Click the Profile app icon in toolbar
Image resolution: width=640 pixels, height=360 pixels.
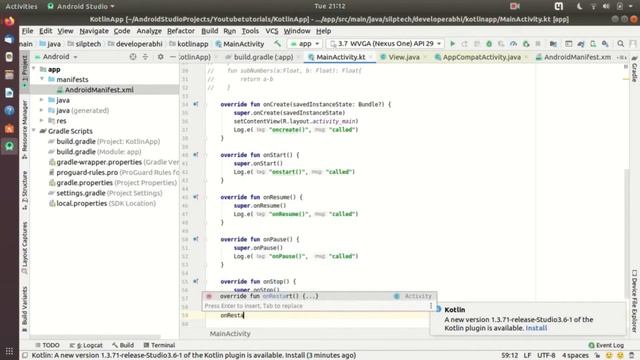coord(513,44)
